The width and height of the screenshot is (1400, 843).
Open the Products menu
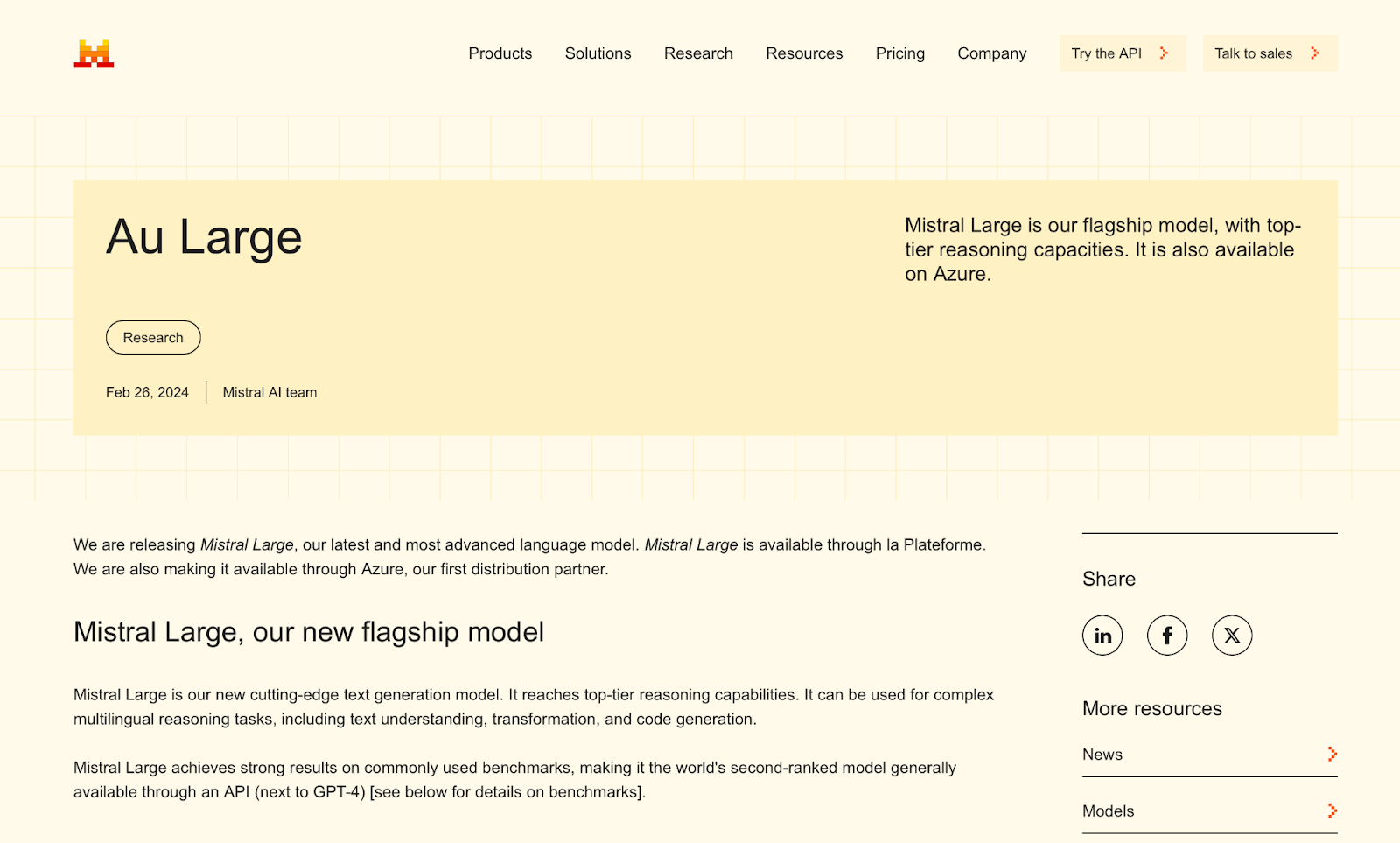pyautogui.click(x=500, y=53)
